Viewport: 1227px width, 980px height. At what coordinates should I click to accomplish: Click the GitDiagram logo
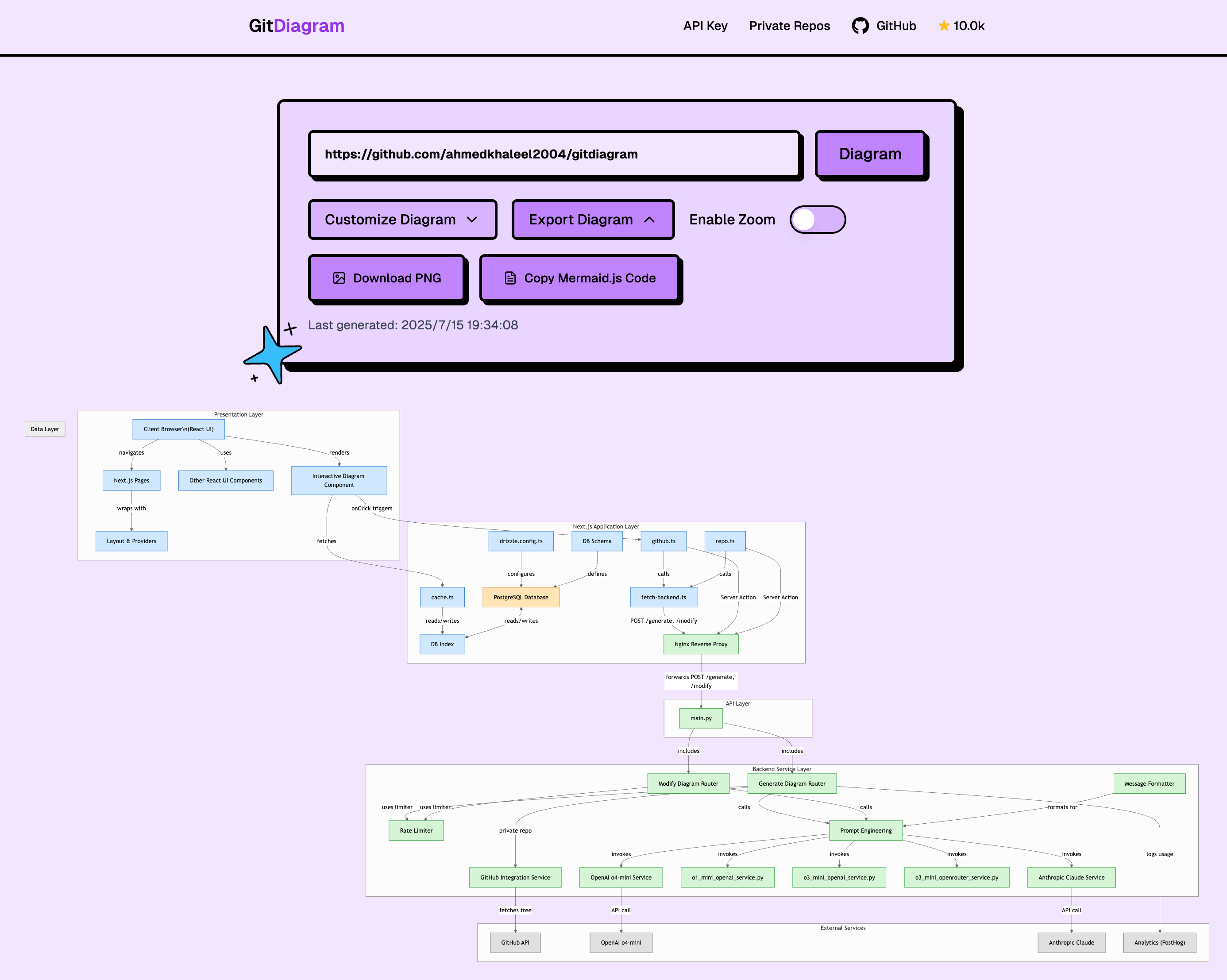pyautogui.click(x=297, y=26)
